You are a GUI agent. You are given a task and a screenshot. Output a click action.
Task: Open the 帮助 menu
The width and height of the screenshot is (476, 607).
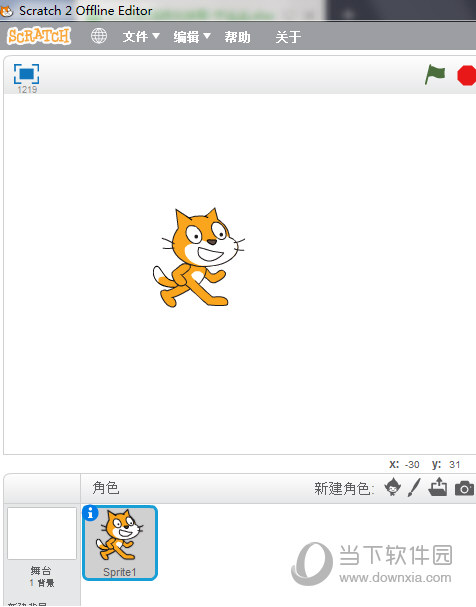click(237, 37)
